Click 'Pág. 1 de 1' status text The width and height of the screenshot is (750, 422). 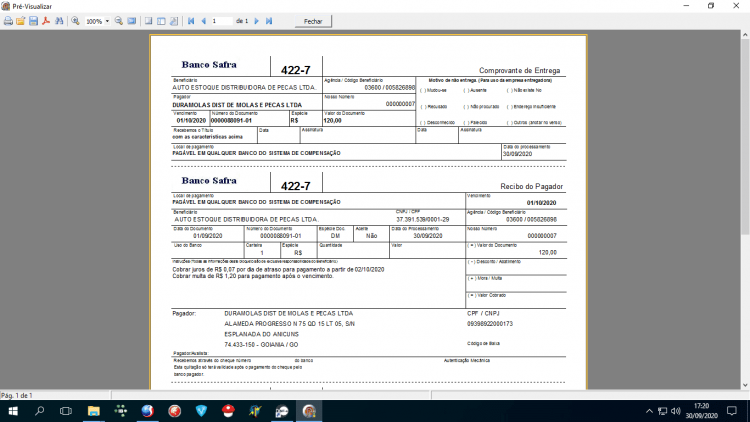(17, 395)
